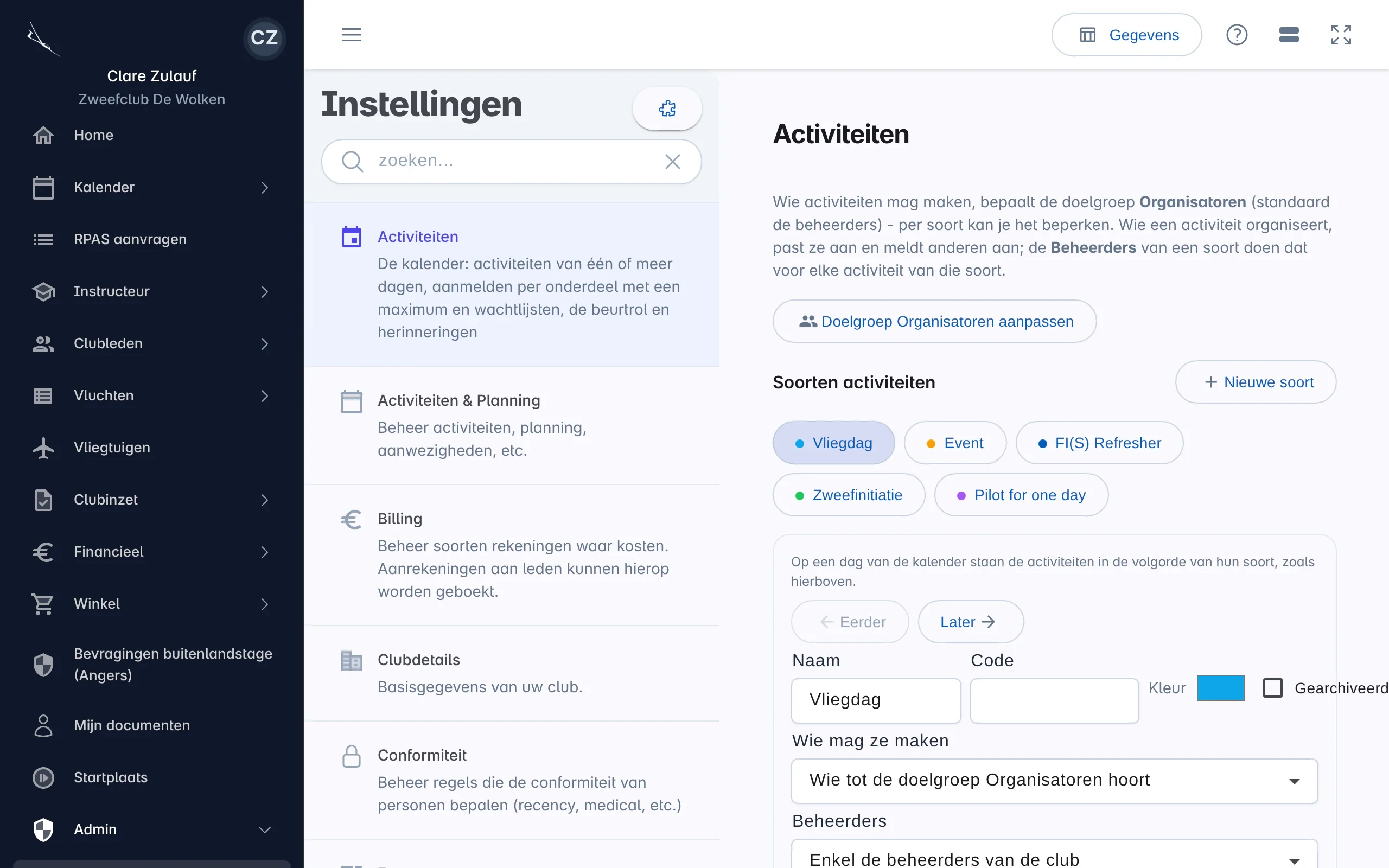Click the Home house icon

43,135
